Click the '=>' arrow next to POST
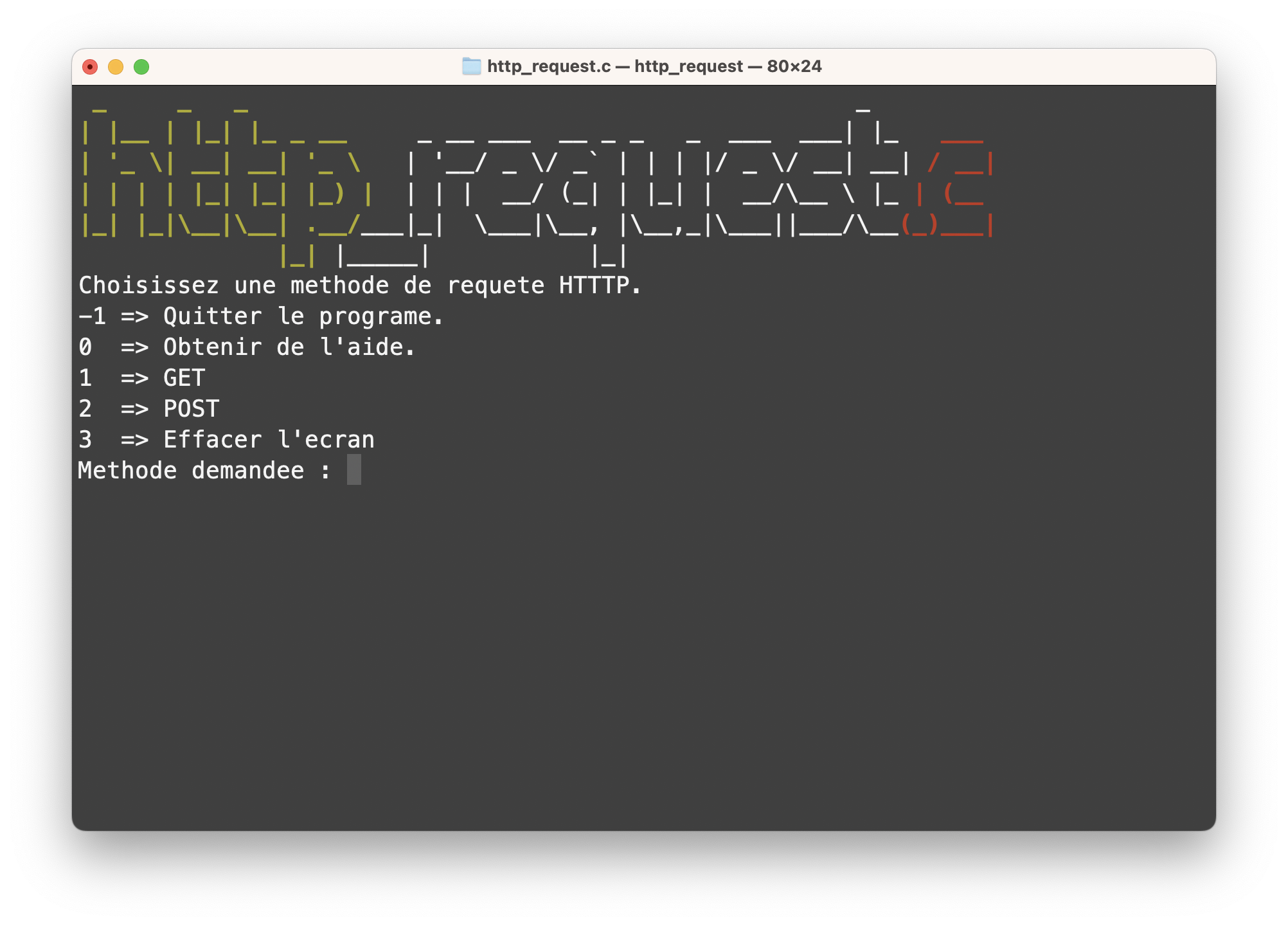The width and height of the screenshot is (1288, 926). [x=134, y=409]
